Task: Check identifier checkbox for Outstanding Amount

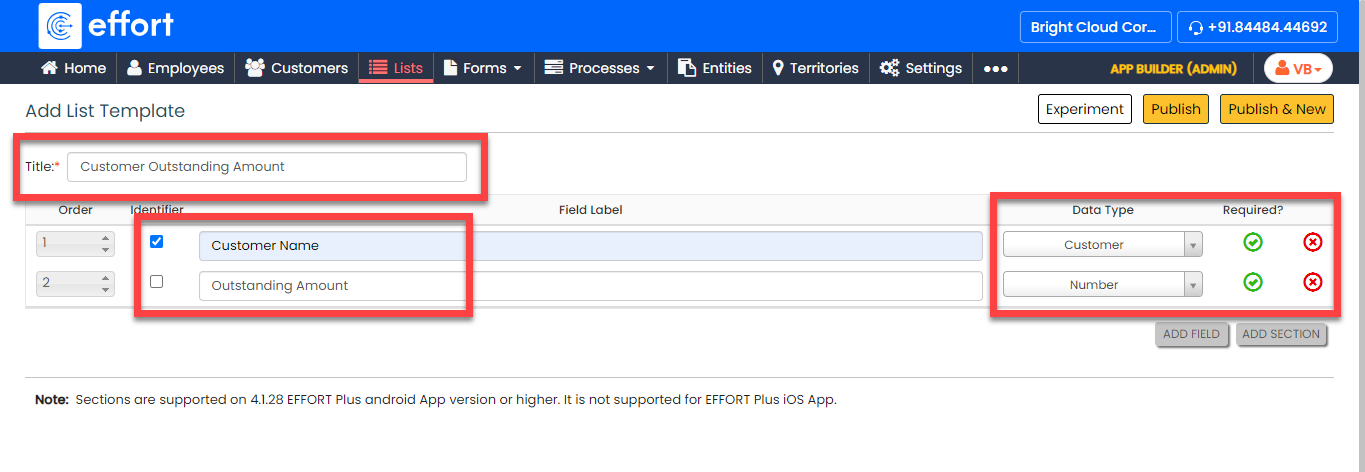Action: (x=156, y=282)
